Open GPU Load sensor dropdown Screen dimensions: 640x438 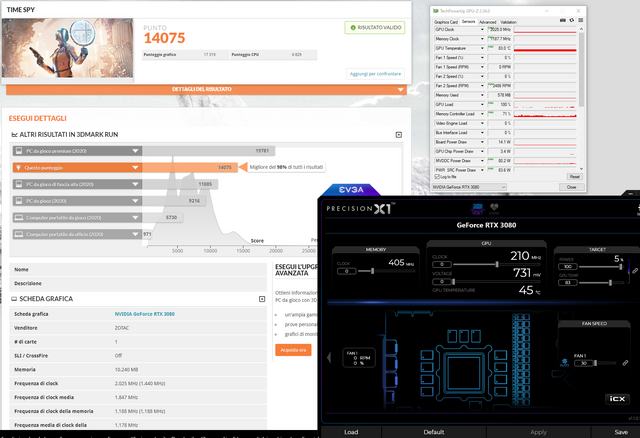482,104
